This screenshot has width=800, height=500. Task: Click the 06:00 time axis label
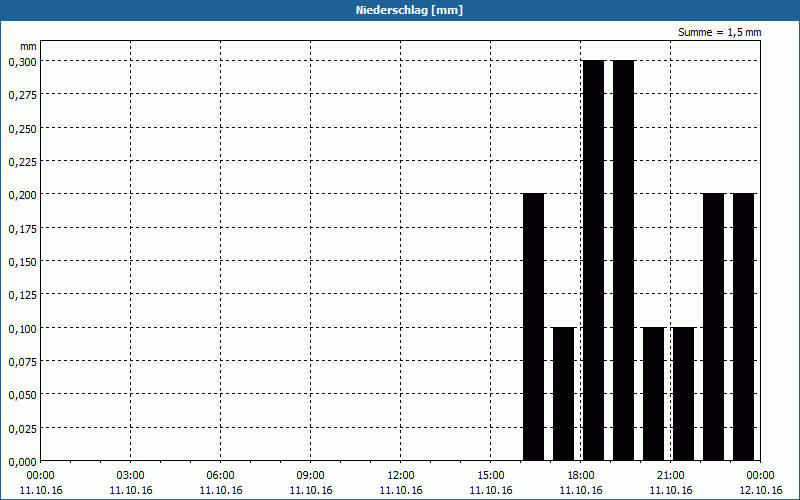pos(220,476)
